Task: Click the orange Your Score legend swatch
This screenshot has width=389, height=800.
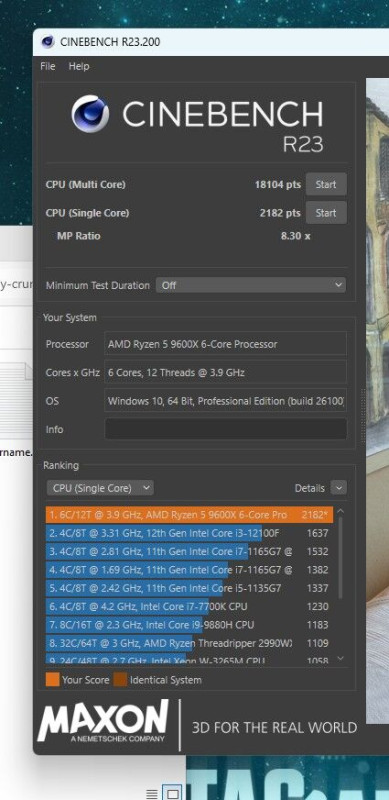Action: tap(52, 680)
